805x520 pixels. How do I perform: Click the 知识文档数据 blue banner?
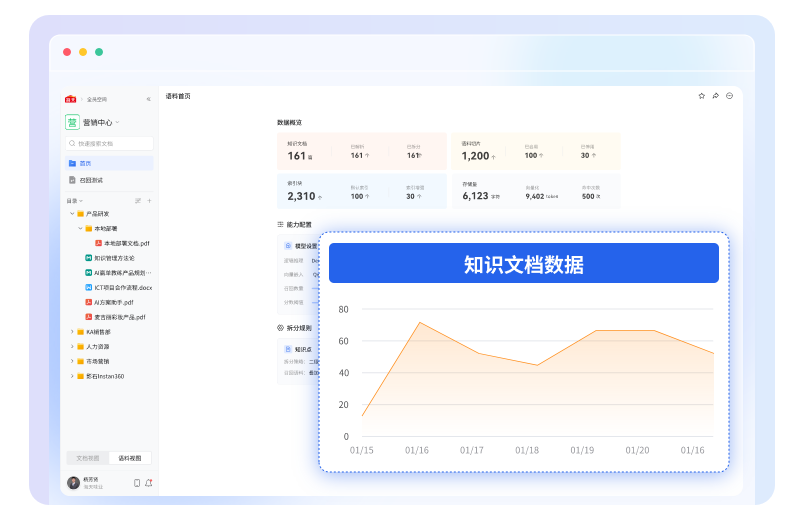click(x=524, y=263)
